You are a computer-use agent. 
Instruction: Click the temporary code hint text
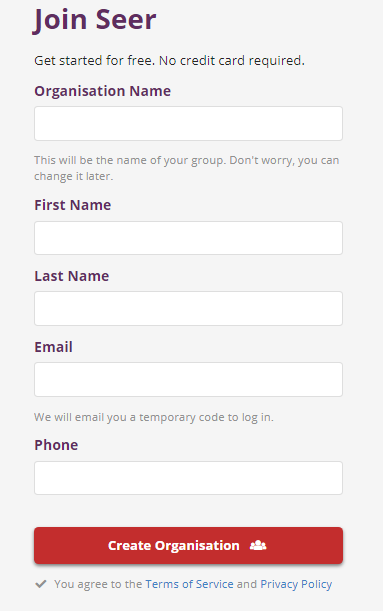point(154,417)
